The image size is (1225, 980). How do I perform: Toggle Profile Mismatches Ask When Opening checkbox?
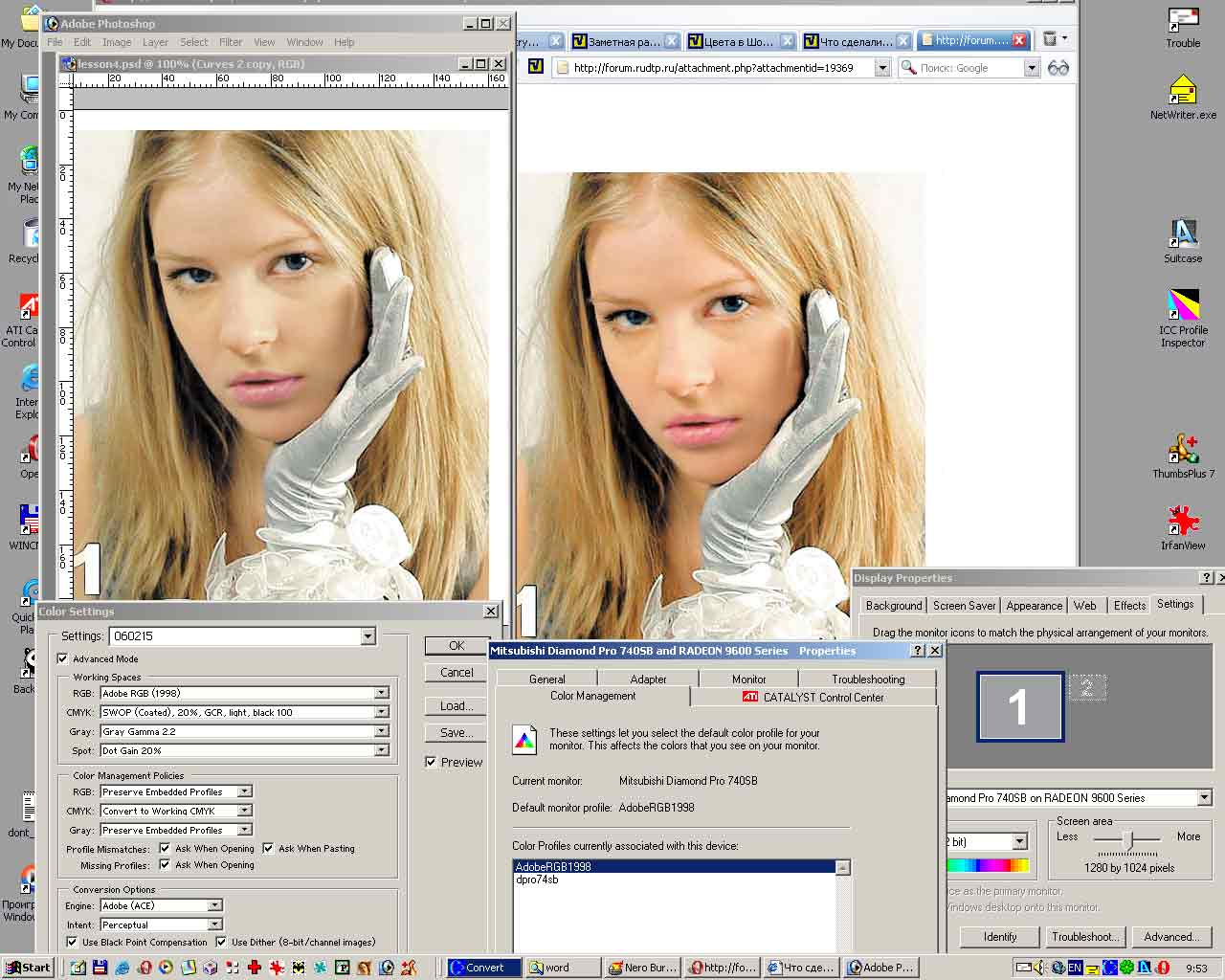pos(165,848)
